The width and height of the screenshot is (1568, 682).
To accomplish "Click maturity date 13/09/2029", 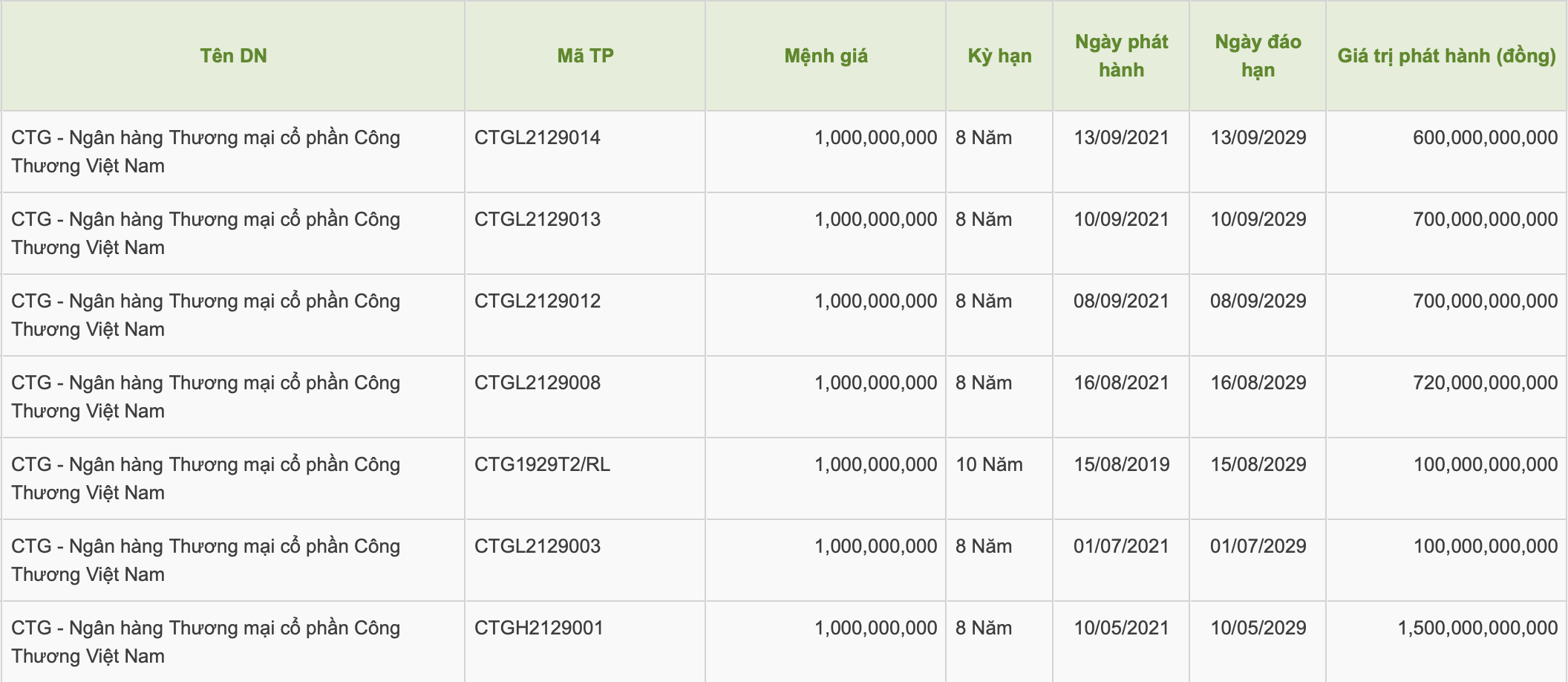I will click(x=1258, y=137).
